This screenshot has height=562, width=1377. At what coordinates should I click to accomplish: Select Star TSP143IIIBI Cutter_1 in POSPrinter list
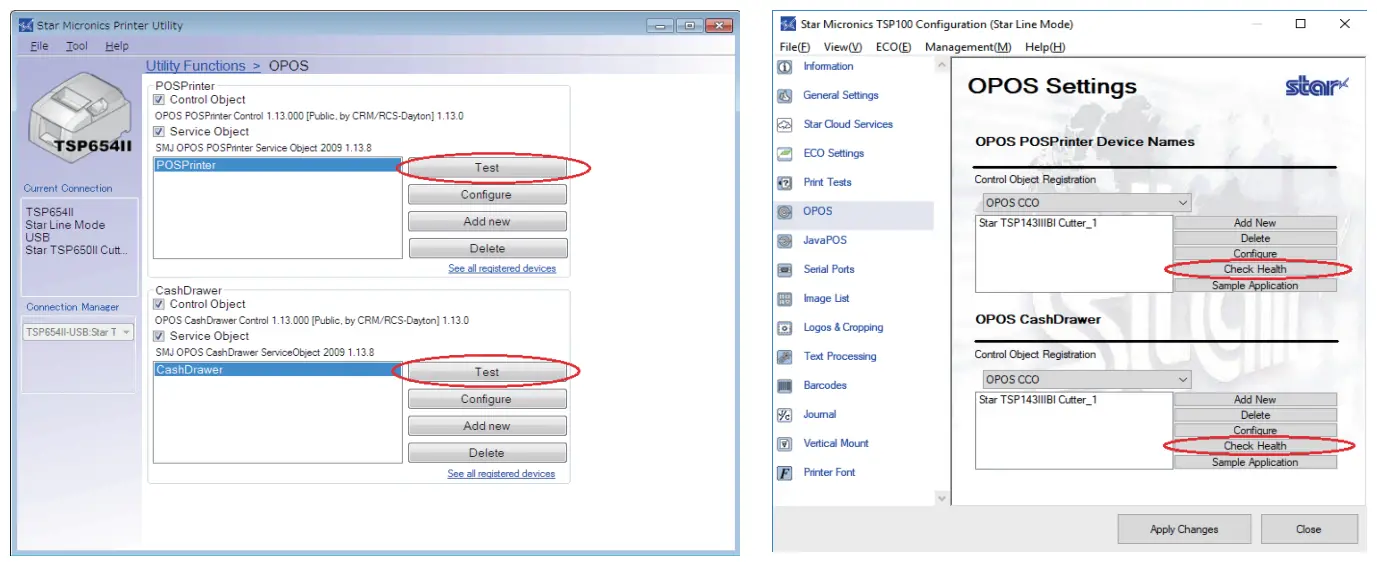tap(1037, 223)
